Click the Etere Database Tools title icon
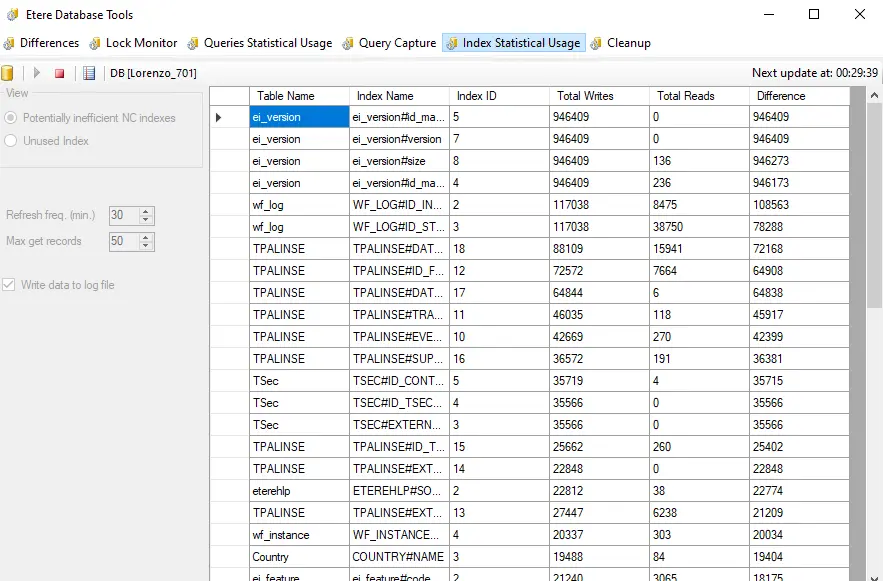 10,15
